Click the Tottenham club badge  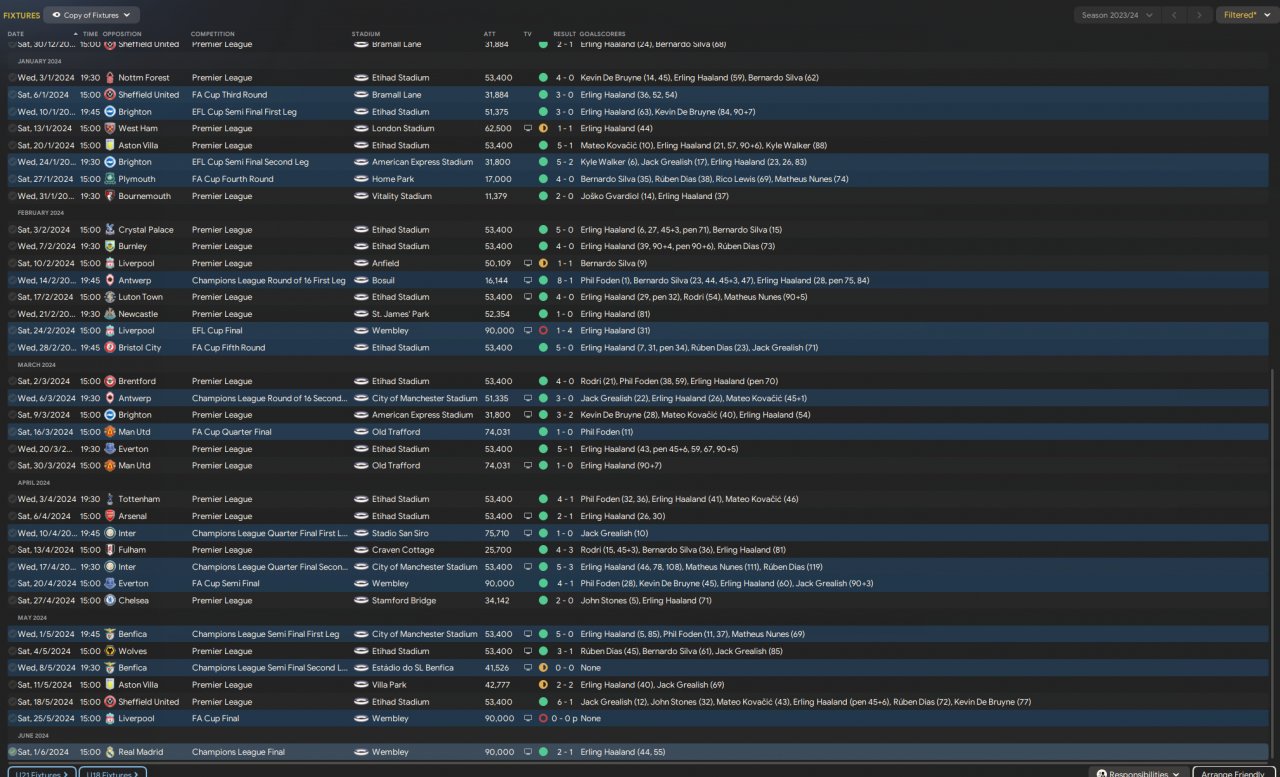(110, 500)
